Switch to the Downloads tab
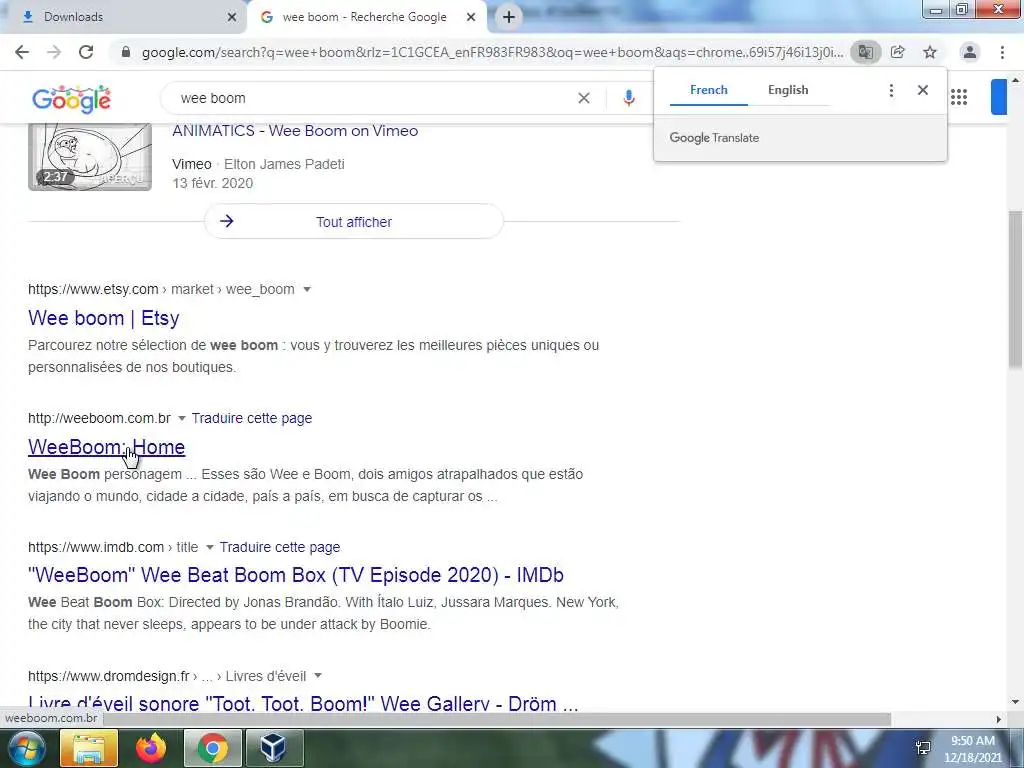 click(123, 17)
